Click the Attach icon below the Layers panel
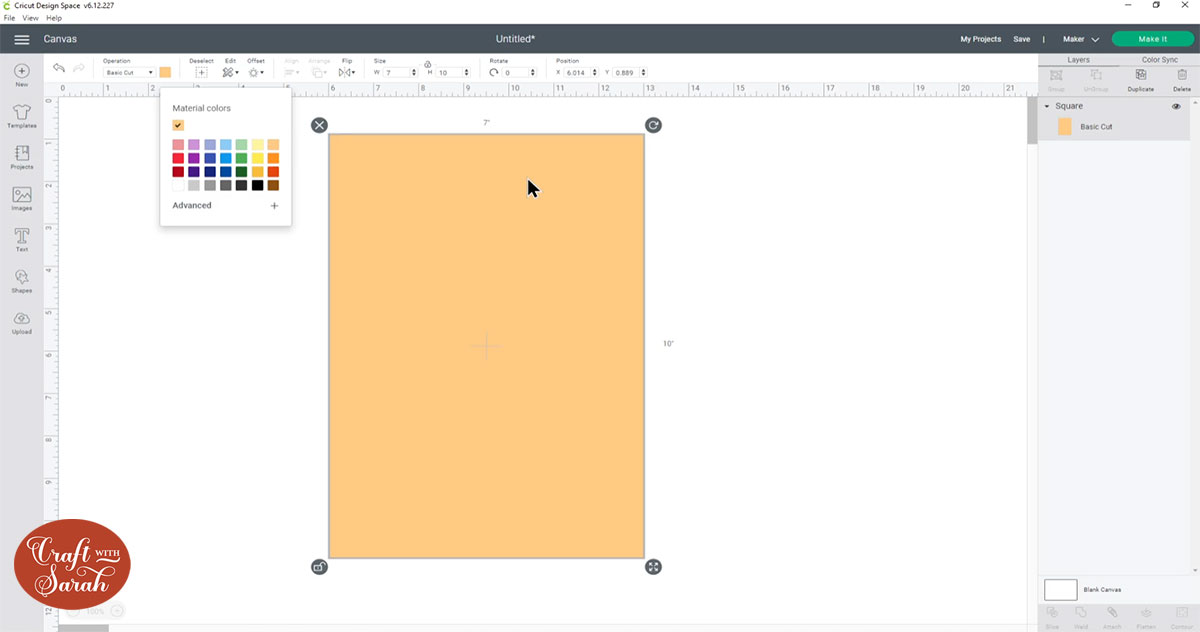Screen dimensions: 1200x632 click(x=1112, y=612)
